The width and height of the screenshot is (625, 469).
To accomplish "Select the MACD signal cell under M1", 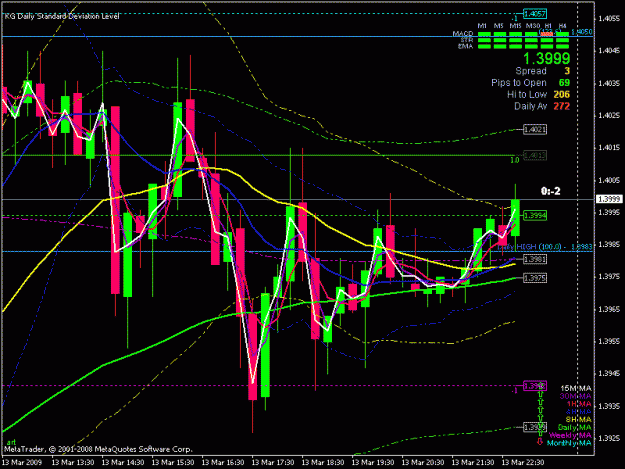I will coord(484,34).
